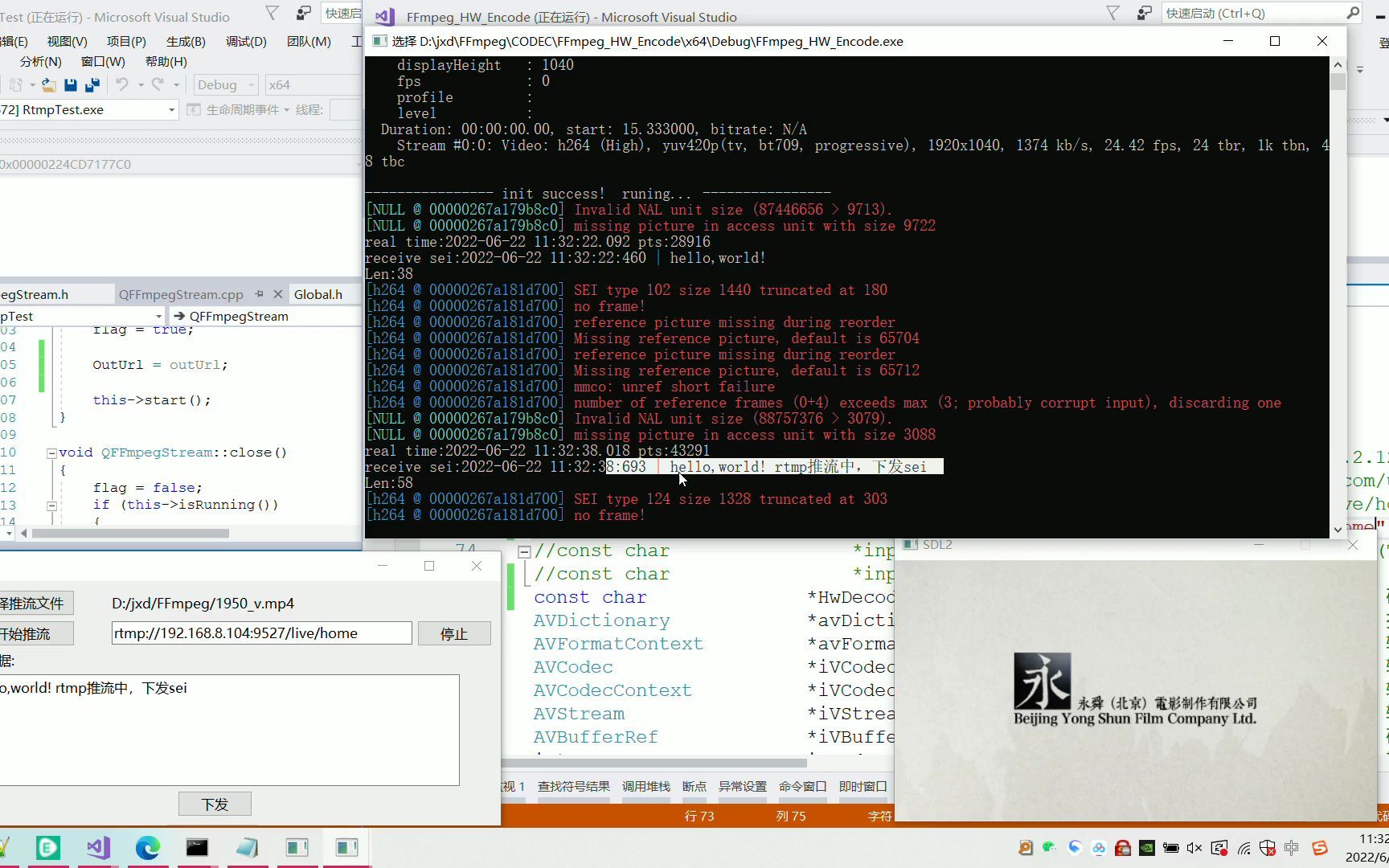Open the View (视图) menu
Screen dimensions: 1389x868
point(67,41)
